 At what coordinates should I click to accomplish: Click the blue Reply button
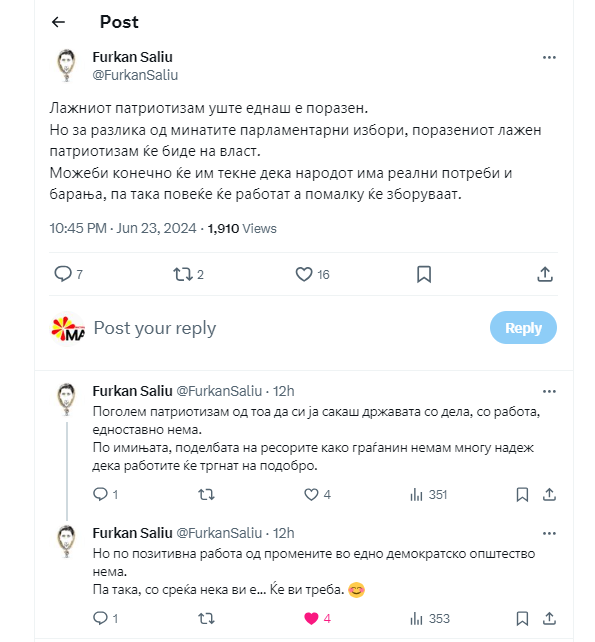pos(523,328)
